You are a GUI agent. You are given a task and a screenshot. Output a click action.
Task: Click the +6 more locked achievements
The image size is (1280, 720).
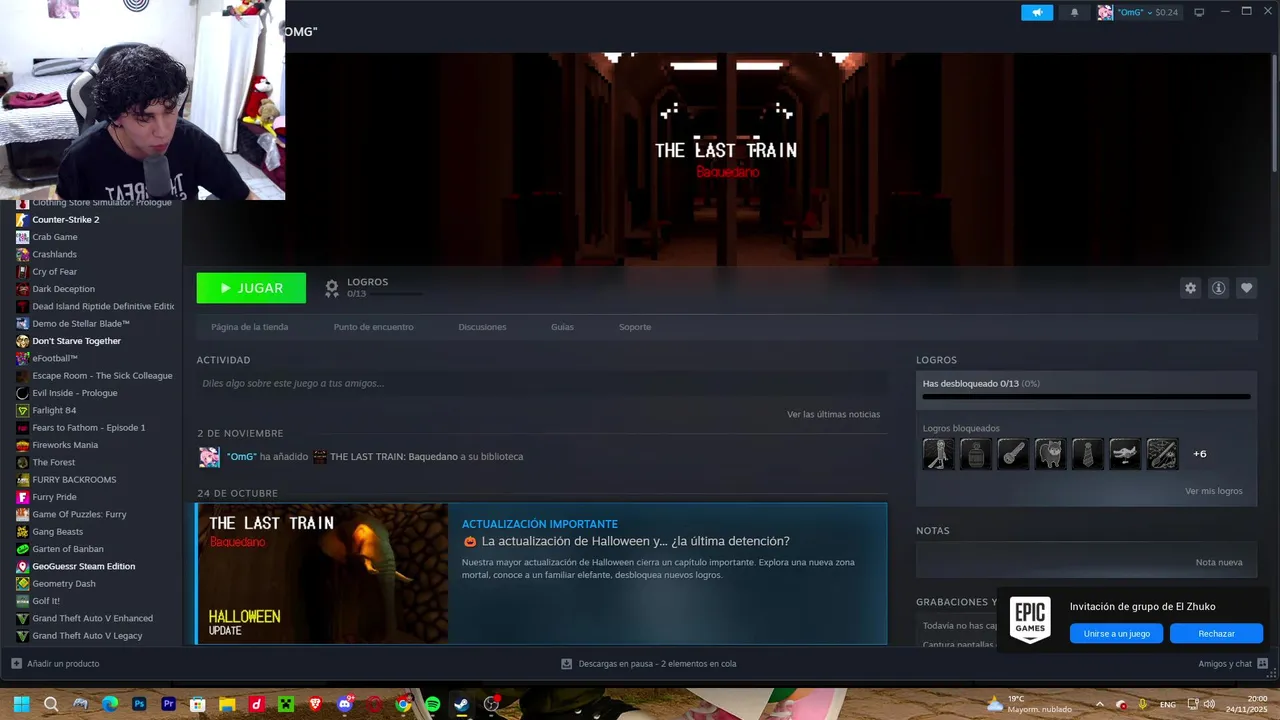pos(1200,454)
